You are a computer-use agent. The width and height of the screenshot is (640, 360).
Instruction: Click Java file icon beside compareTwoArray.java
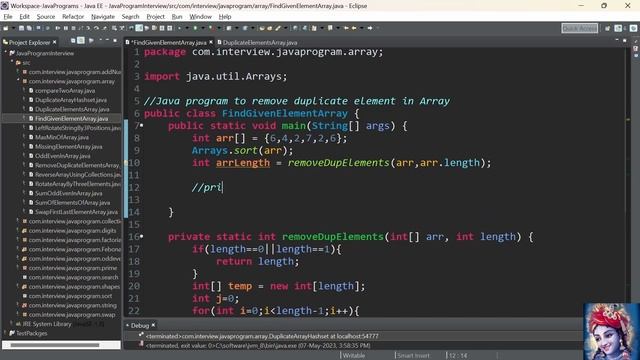31,91
